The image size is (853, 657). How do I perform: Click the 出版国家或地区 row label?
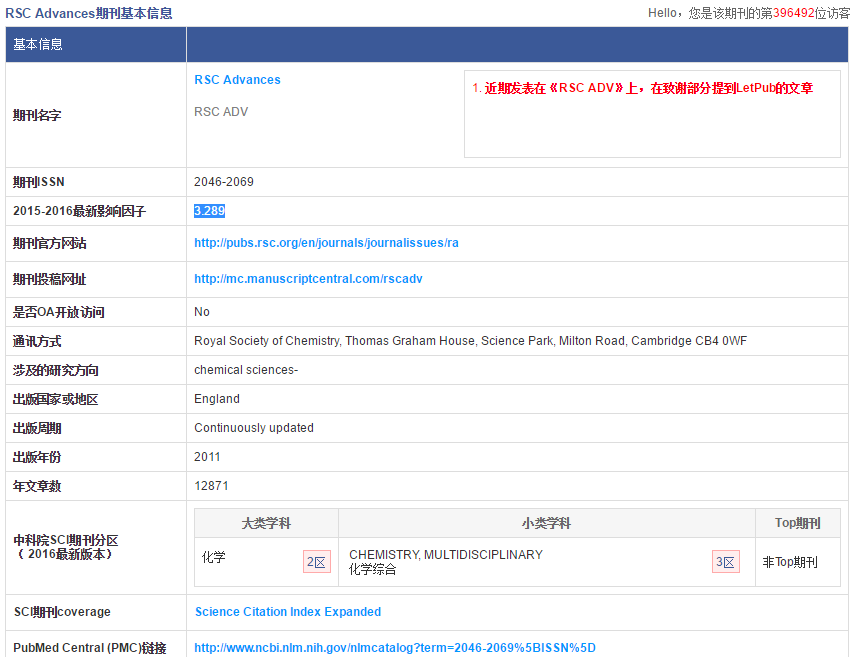[55, 399]
